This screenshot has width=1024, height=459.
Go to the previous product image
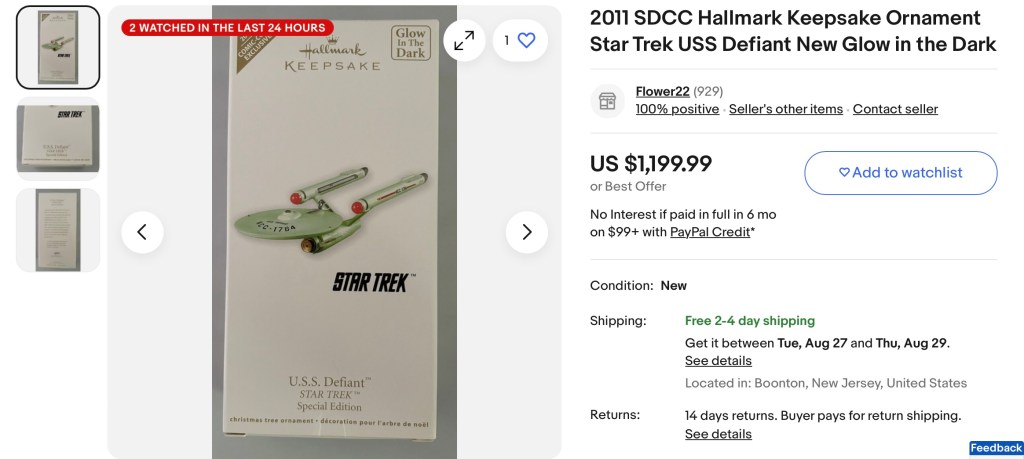pos(142,232)
